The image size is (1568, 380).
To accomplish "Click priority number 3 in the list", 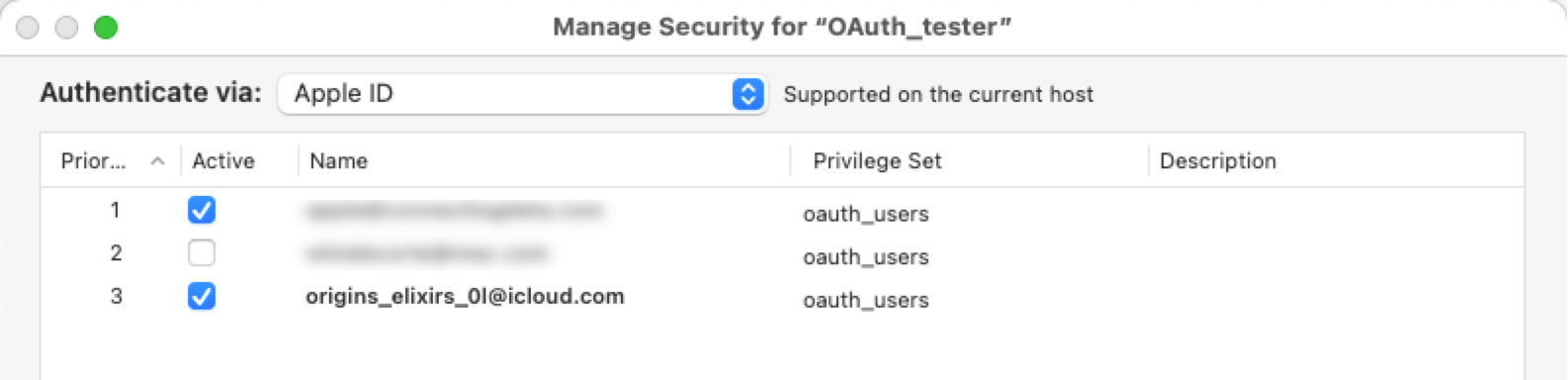I will [116, 296].
